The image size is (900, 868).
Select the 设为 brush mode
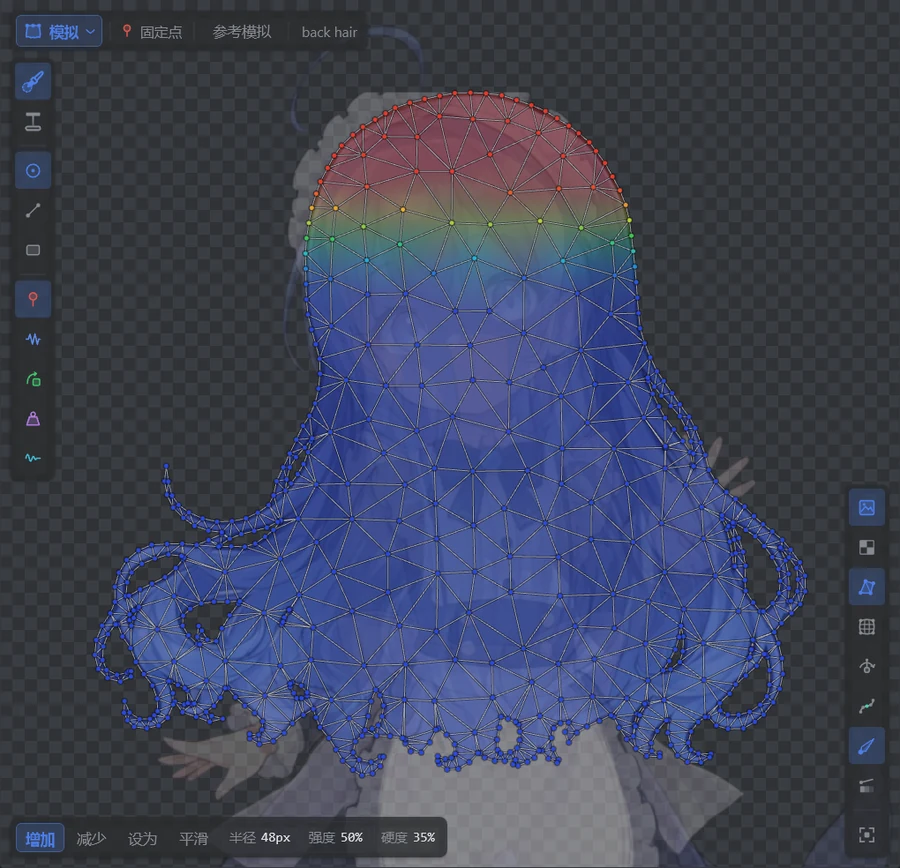142,839
